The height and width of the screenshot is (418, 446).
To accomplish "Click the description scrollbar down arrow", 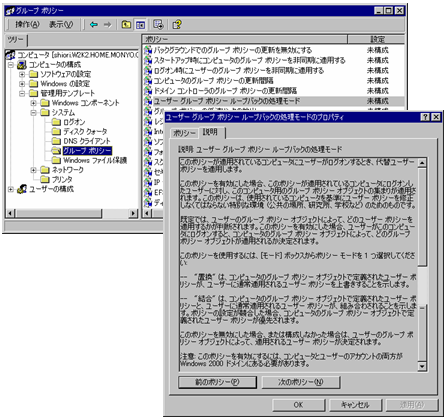I will pos(422,366).
